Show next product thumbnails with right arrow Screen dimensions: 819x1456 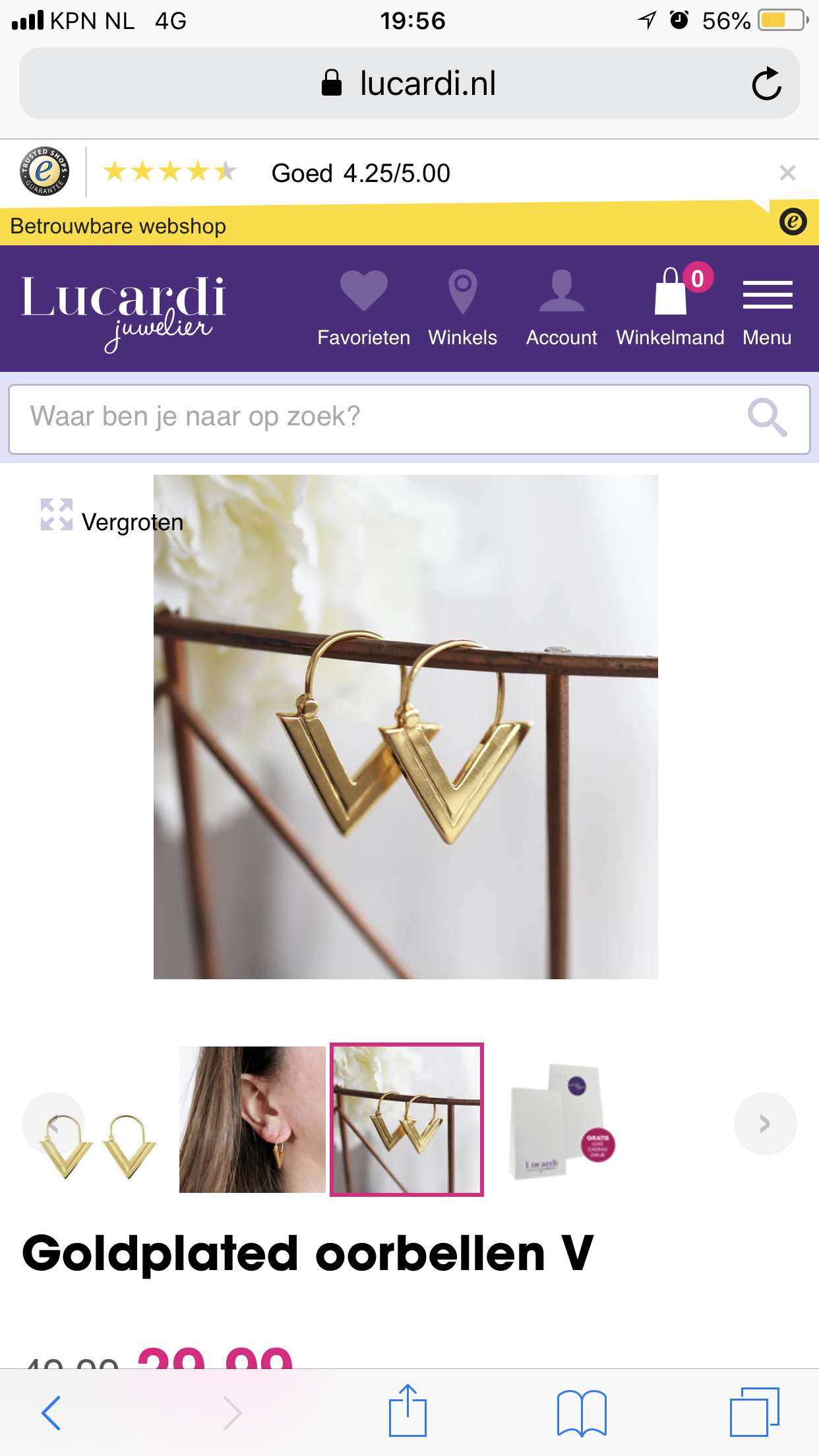click(765, 1124)
